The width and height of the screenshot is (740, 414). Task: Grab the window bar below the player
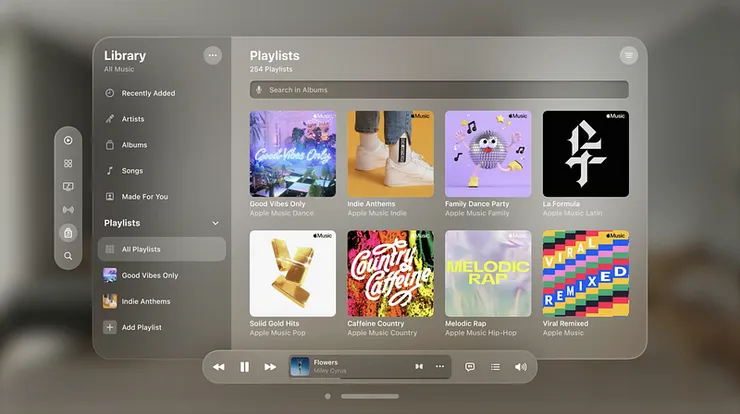370,397
